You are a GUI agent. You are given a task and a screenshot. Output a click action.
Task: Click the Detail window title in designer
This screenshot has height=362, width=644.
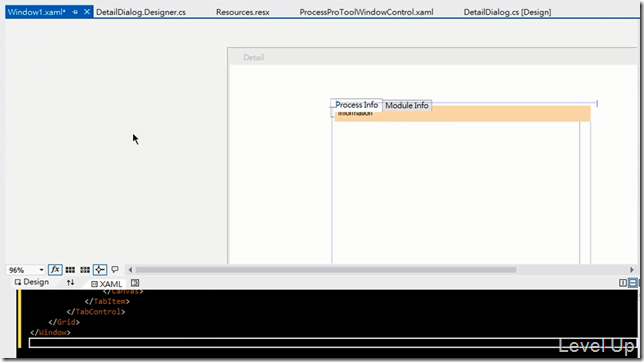[253, 58]
